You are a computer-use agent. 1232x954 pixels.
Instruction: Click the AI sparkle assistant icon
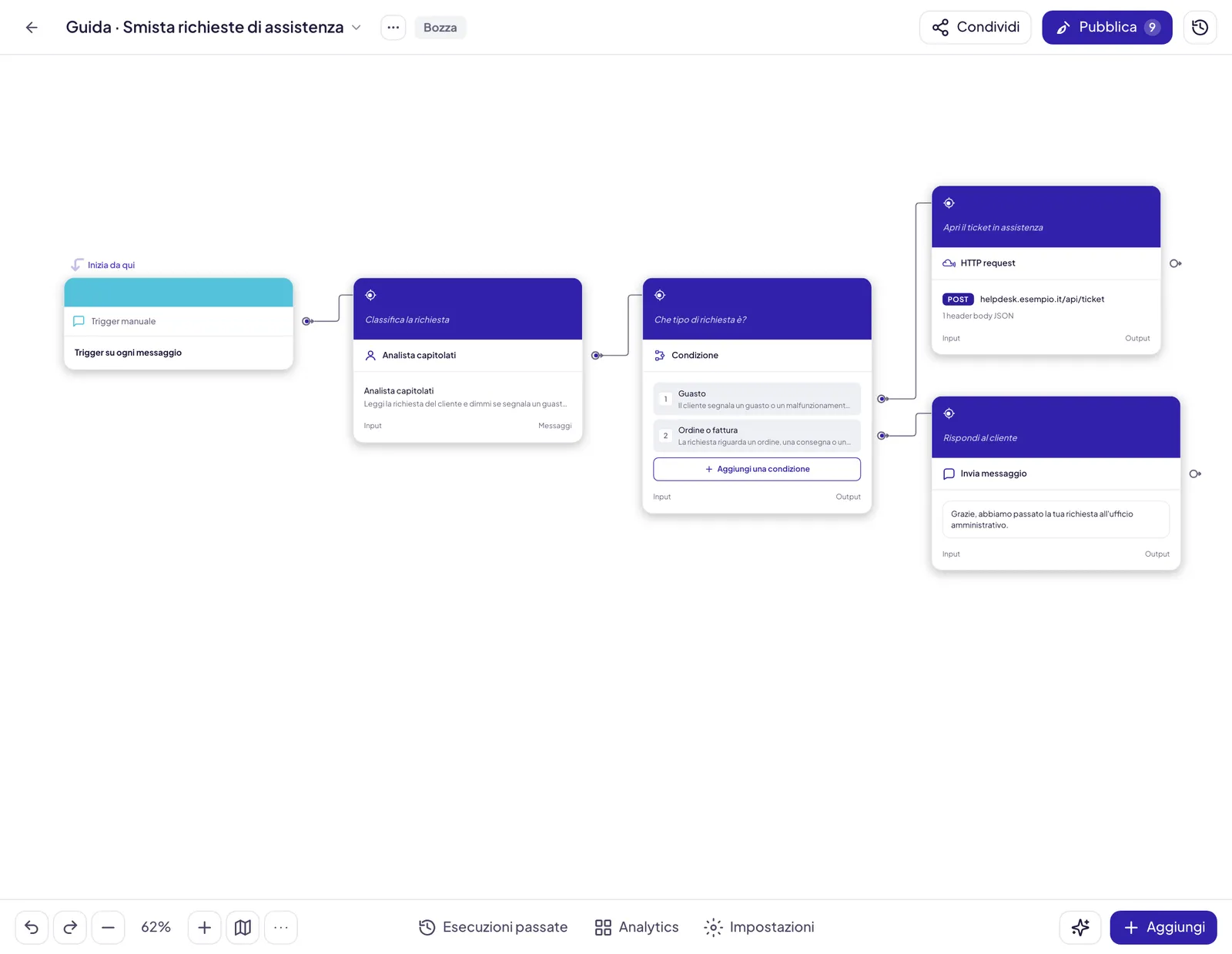coord(1080,927)
